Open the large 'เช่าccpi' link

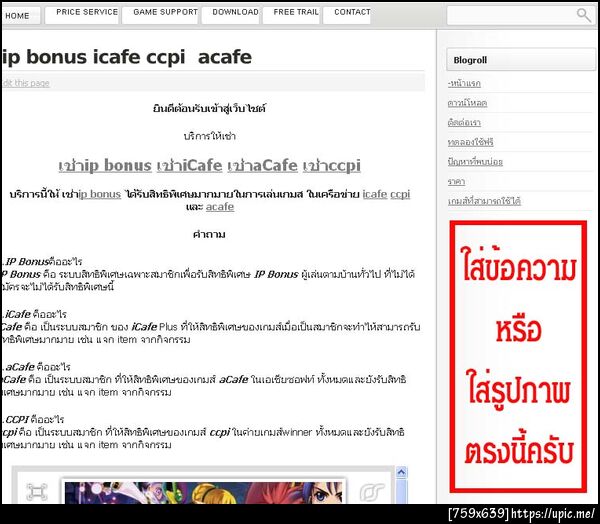(x=332, y=166)
